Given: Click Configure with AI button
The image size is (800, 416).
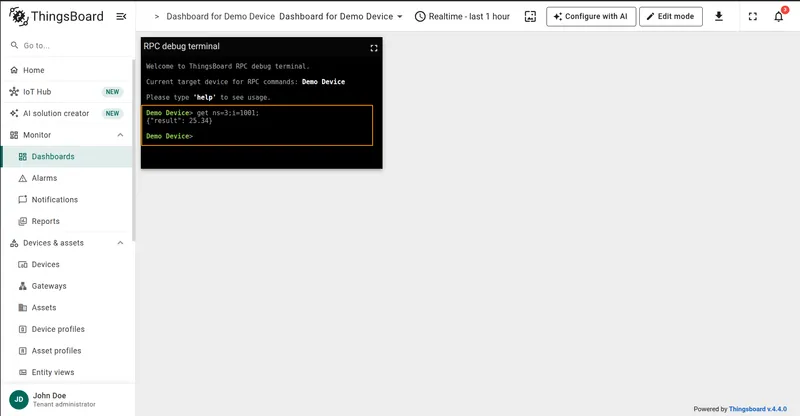Looking at the screenshot, I should tap(591, 16).
